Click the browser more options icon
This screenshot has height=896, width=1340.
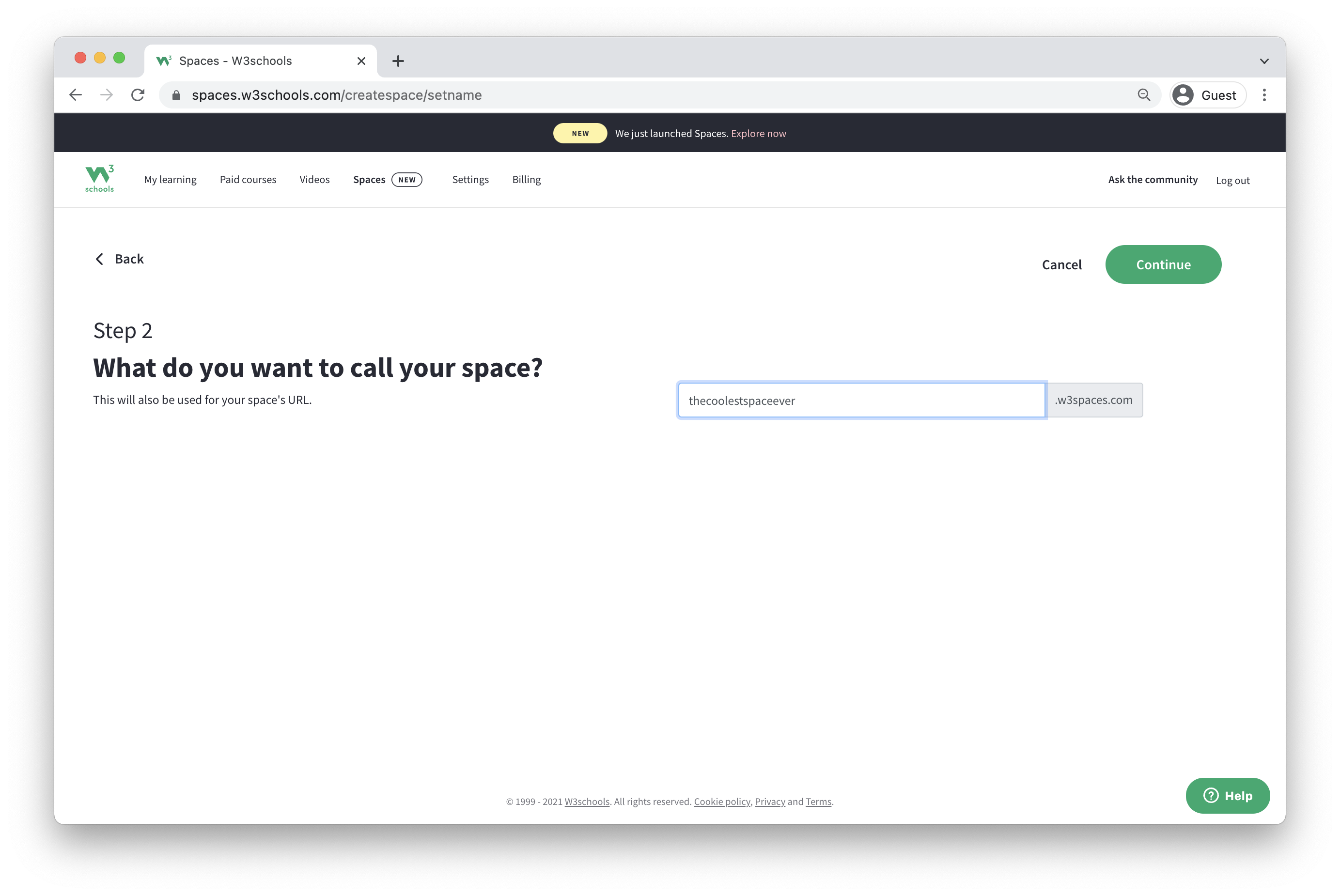coord(1264,95)
